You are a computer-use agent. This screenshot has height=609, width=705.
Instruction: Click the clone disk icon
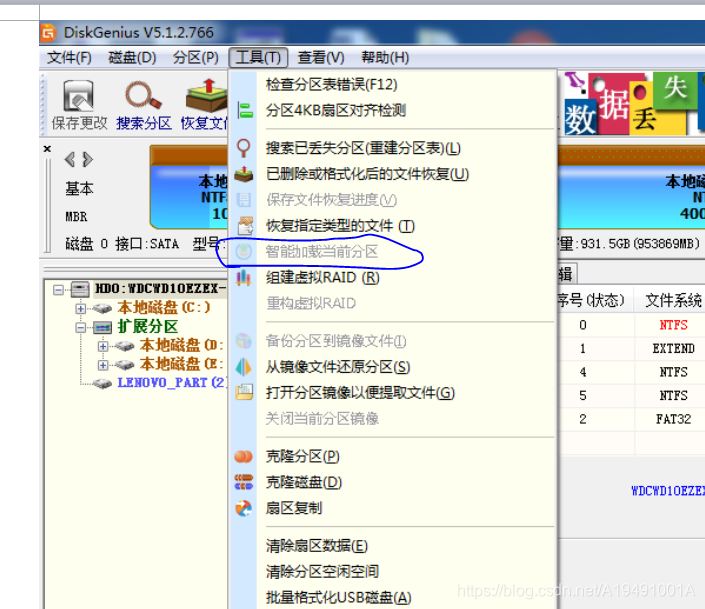point(244,482)
